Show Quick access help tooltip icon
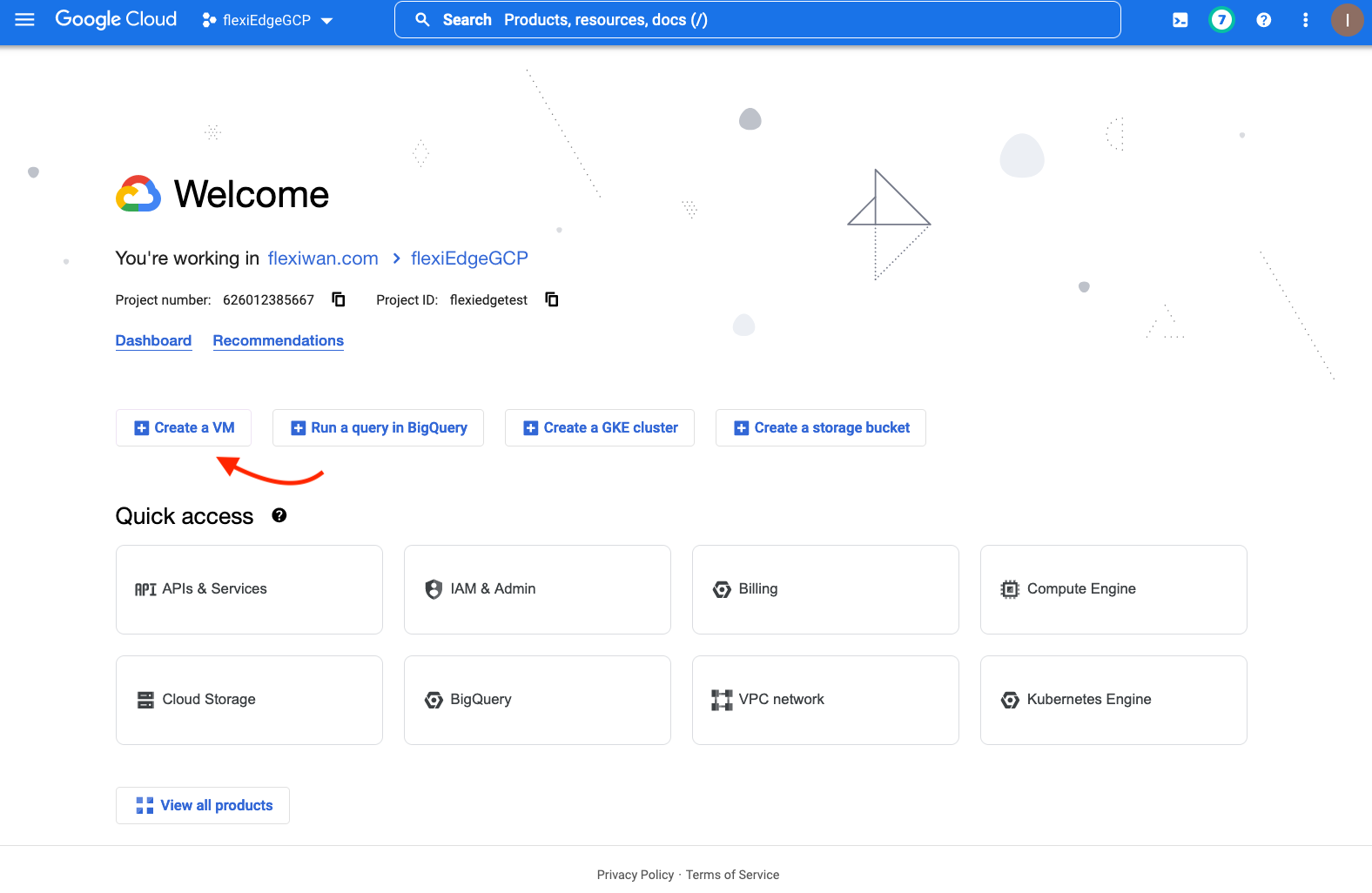The width and height of the screenshot is (1372, 893). coord(279,515)
